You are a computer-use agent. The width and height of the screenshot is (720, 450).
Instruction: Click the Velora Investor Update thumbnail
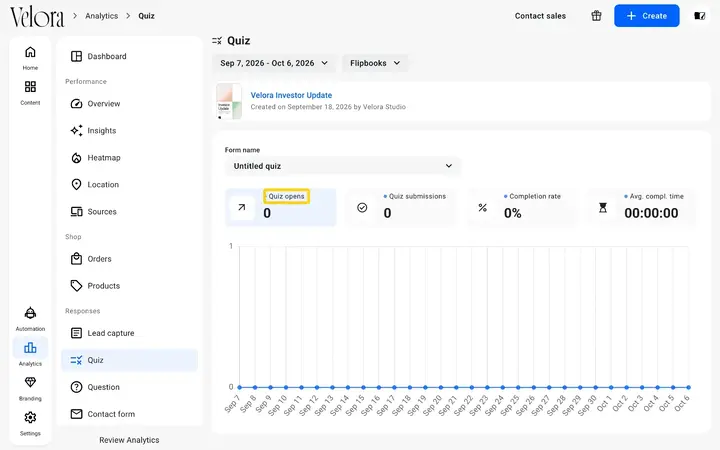pyautogui.click(x=229, y=101)
